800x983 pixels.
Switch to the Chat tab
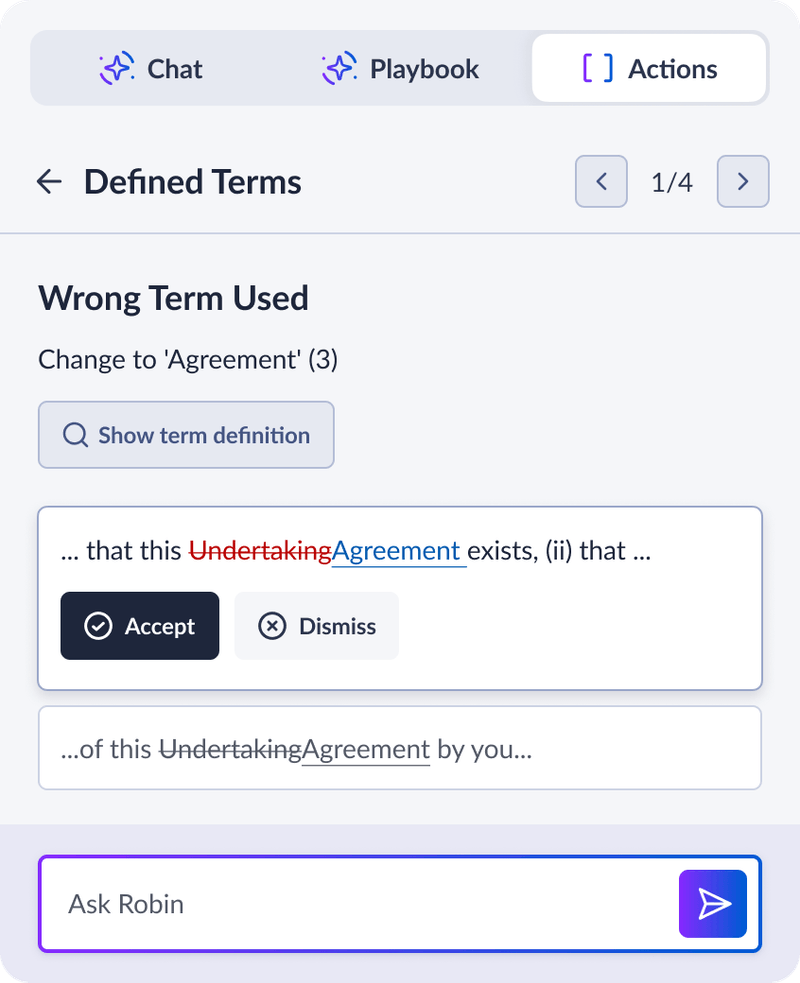pos(152,69)
